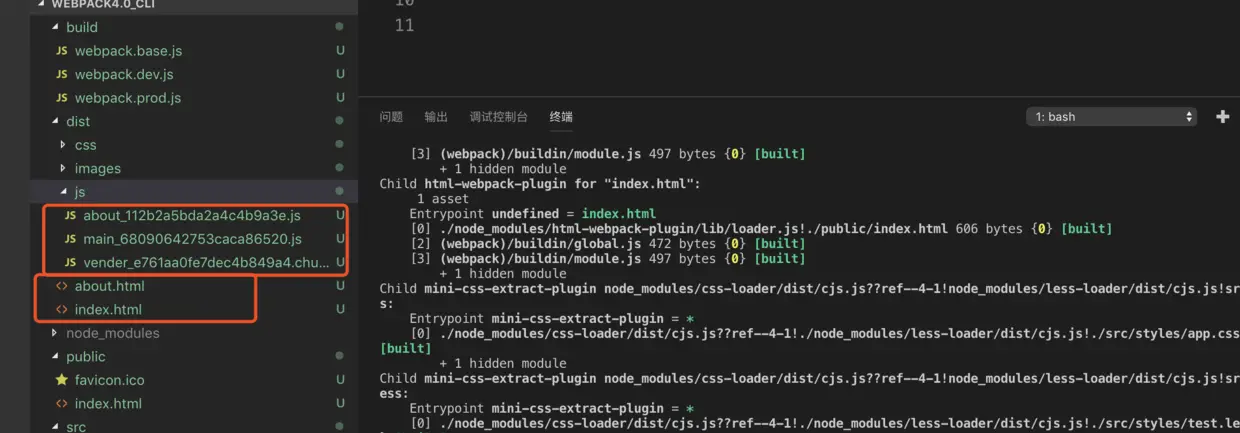Click the src/styles/test.le terminal output line

825,424
